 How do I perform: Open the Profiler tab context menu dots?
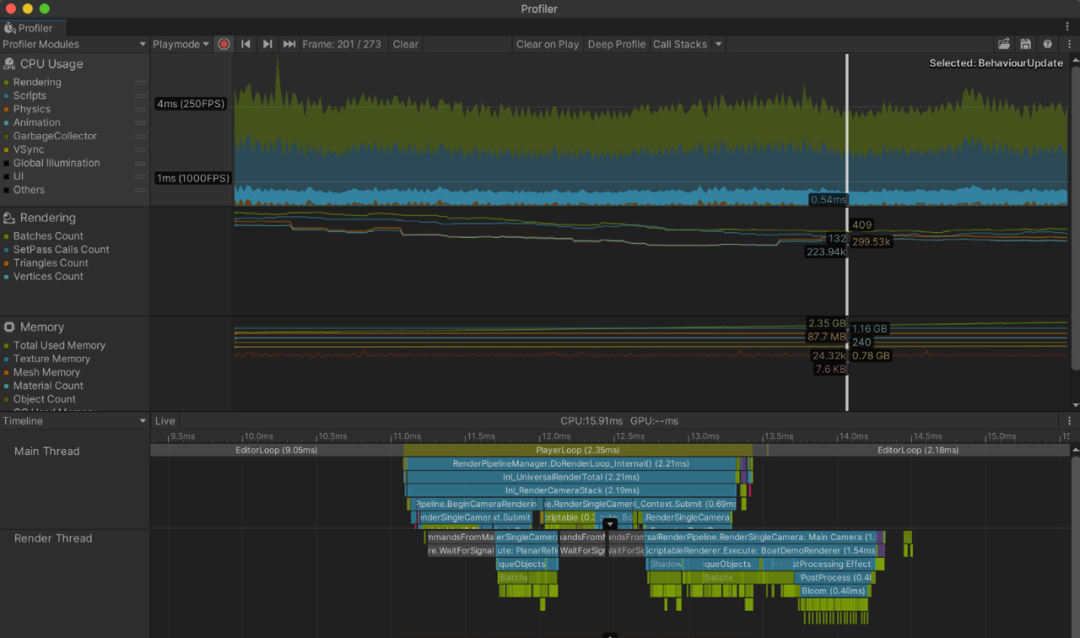[x=1068, y=27]
